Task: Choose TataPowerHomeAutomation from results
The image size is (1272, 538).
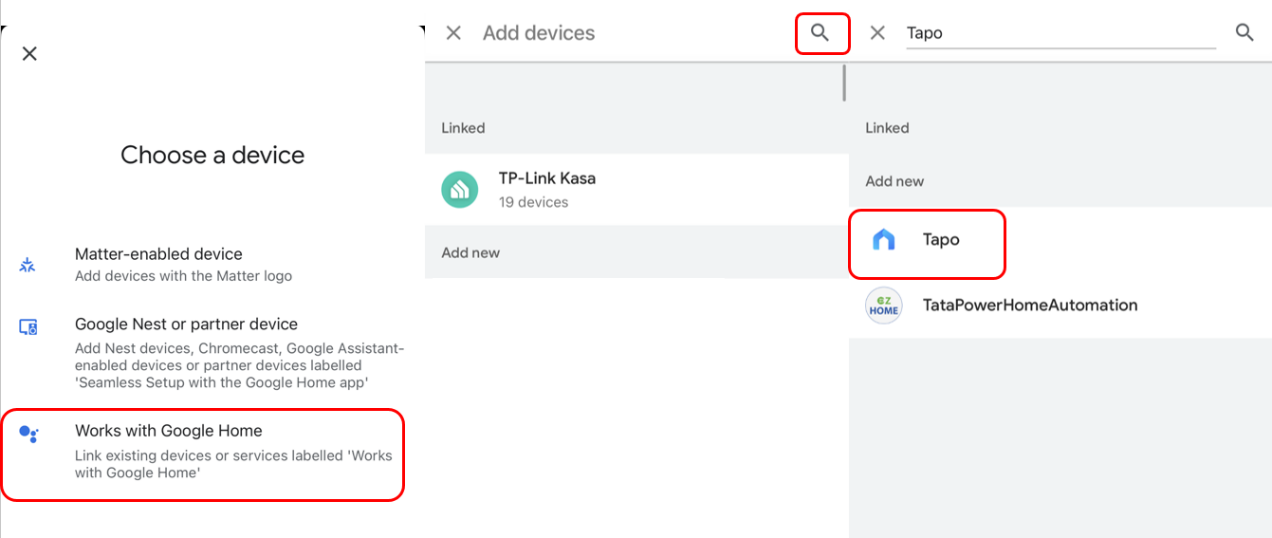Action: click(1030, 305)
